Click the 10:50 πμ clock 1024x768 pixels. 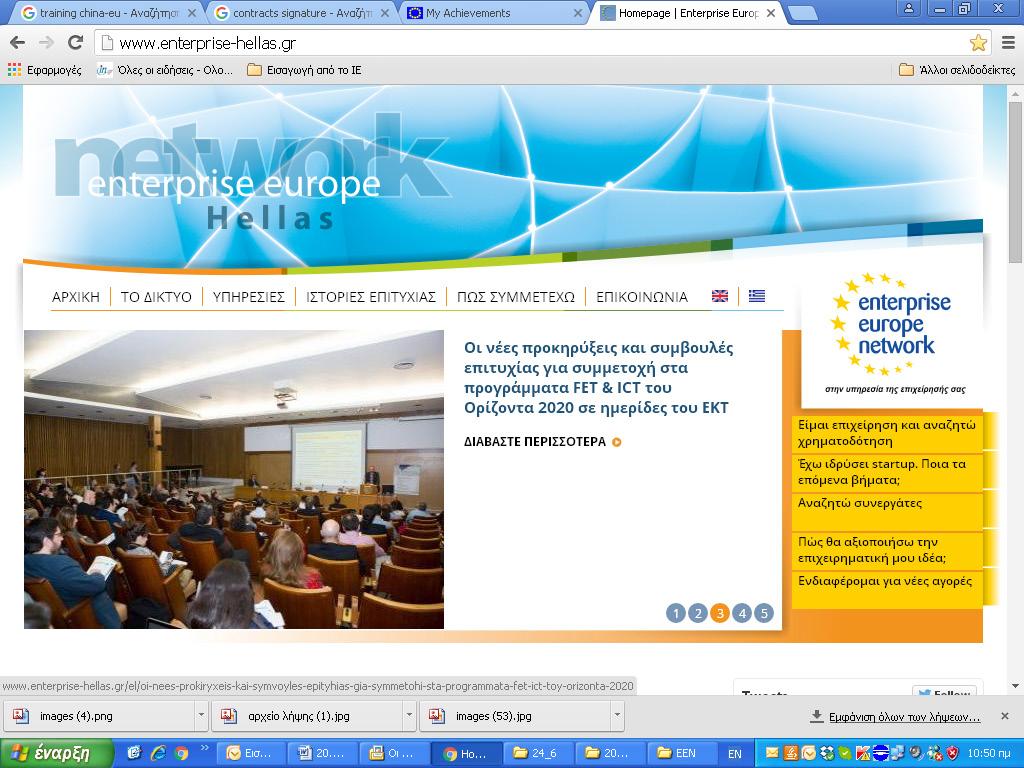point(989,754)
